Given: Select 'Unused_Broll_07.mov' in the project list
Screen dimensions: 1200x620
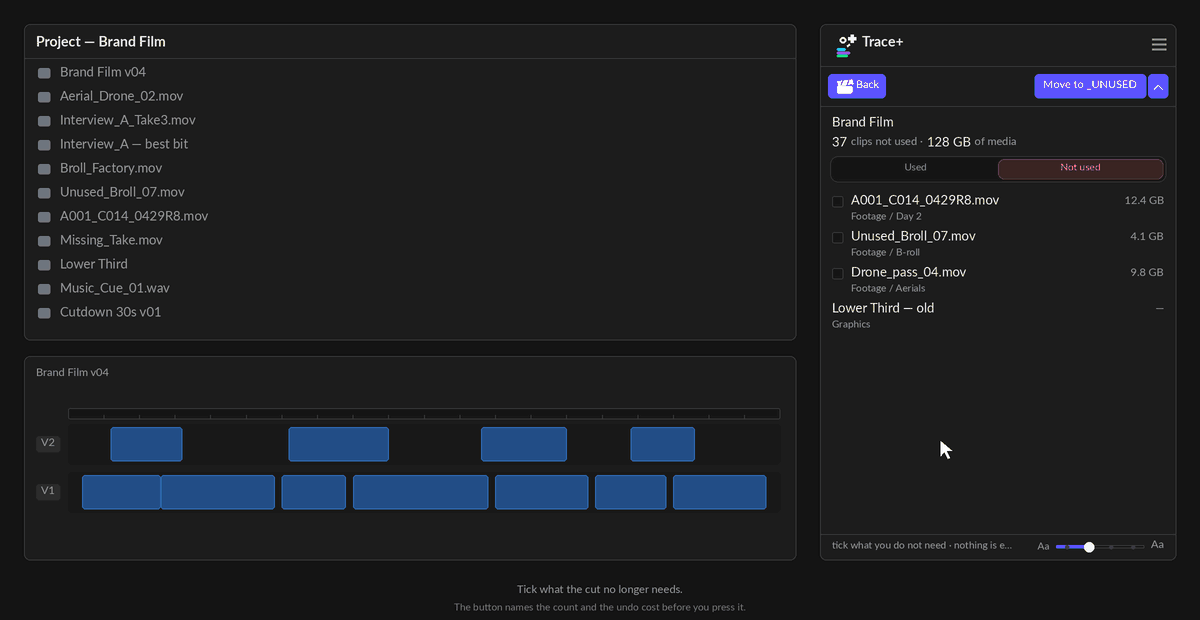Looking at the screenshot, I should pos(122,192).
